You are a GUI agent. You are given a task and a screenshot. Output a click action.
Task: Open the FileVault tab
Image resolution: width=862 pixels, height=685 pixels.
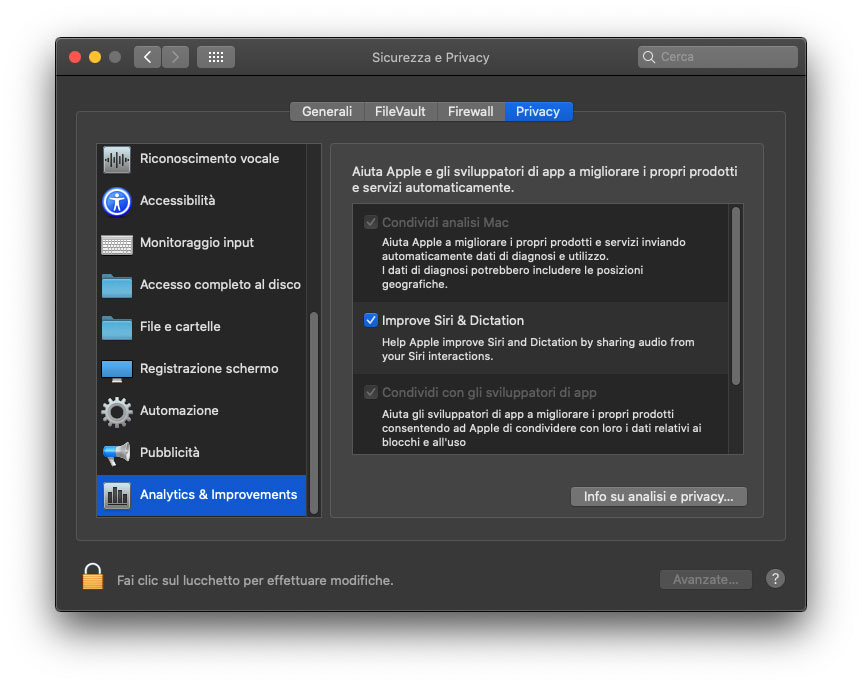point(400,111)
